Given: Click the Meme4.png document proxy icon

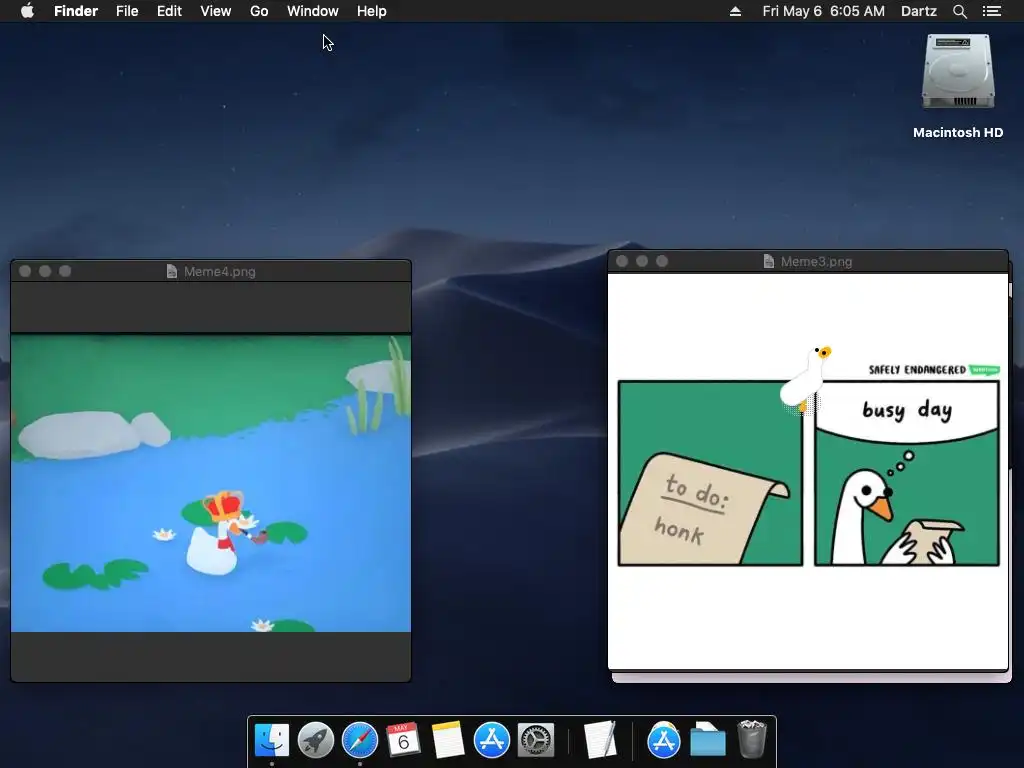Looking at the screenshot, I should (172, 272).
